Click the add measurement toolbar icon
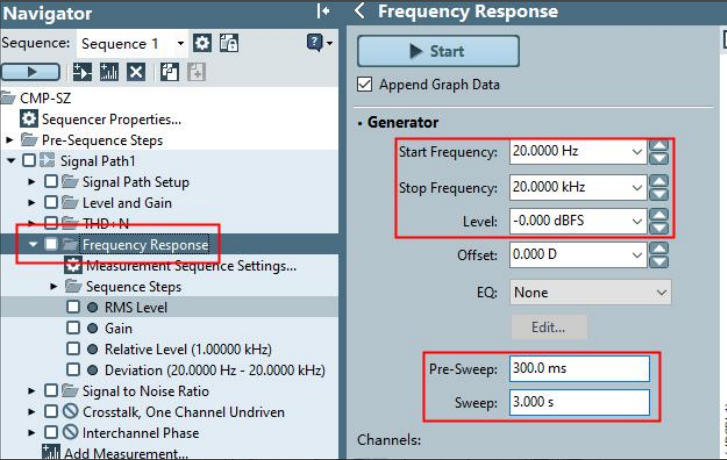 pyautogui.click(x=109, y=72)
